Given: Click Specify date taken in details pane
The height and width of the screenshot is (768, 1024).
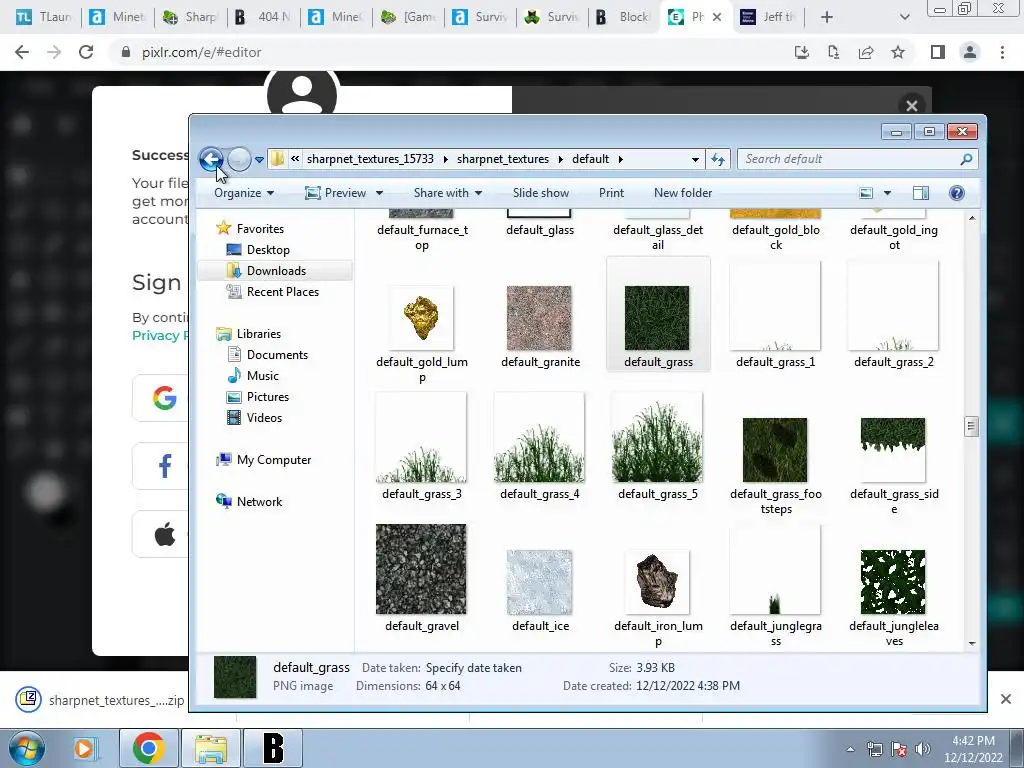Looking at the screenshot, I should (473, 668).
